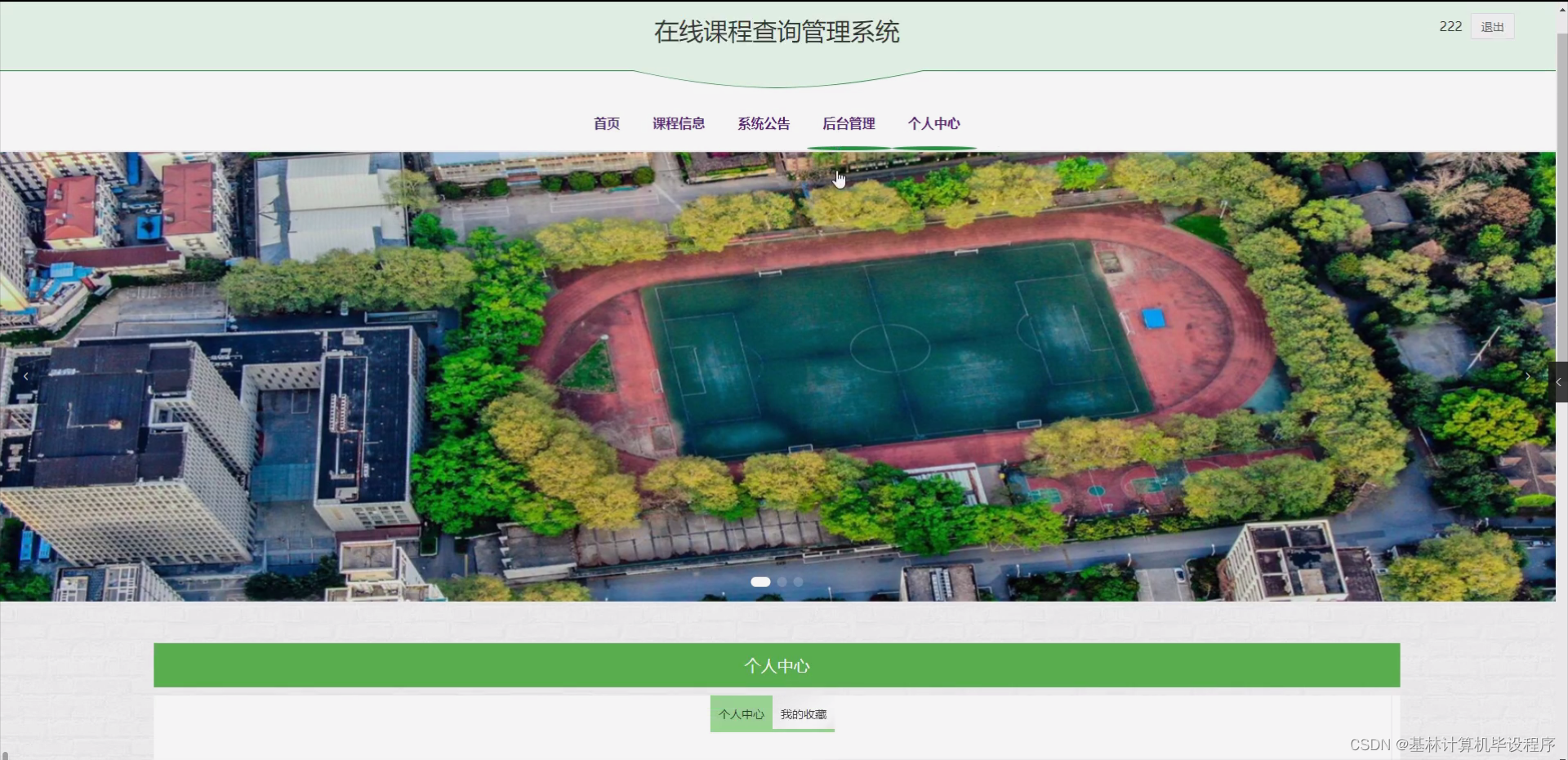
Task: Select the third carousel indicator dot
Action: [x=799, y=581]
